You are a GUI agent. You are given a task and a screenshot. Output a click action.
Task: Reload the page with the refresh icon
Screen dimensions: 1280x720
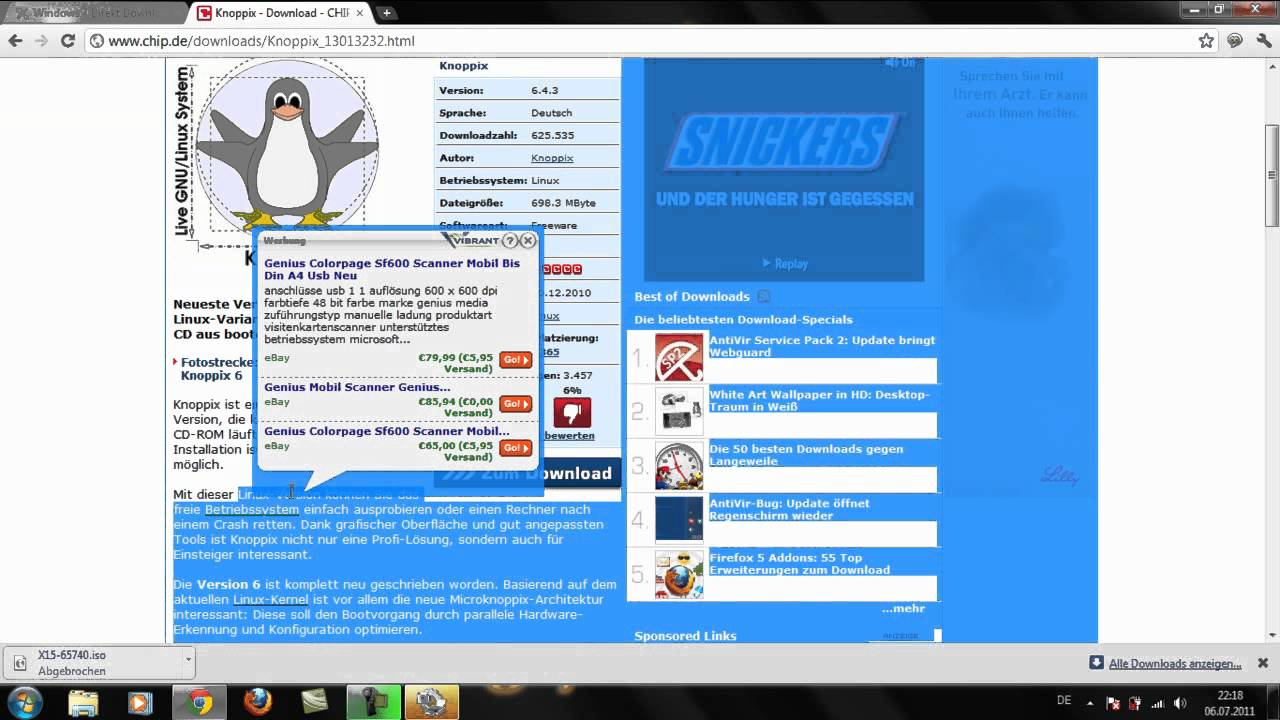point(67,41)
